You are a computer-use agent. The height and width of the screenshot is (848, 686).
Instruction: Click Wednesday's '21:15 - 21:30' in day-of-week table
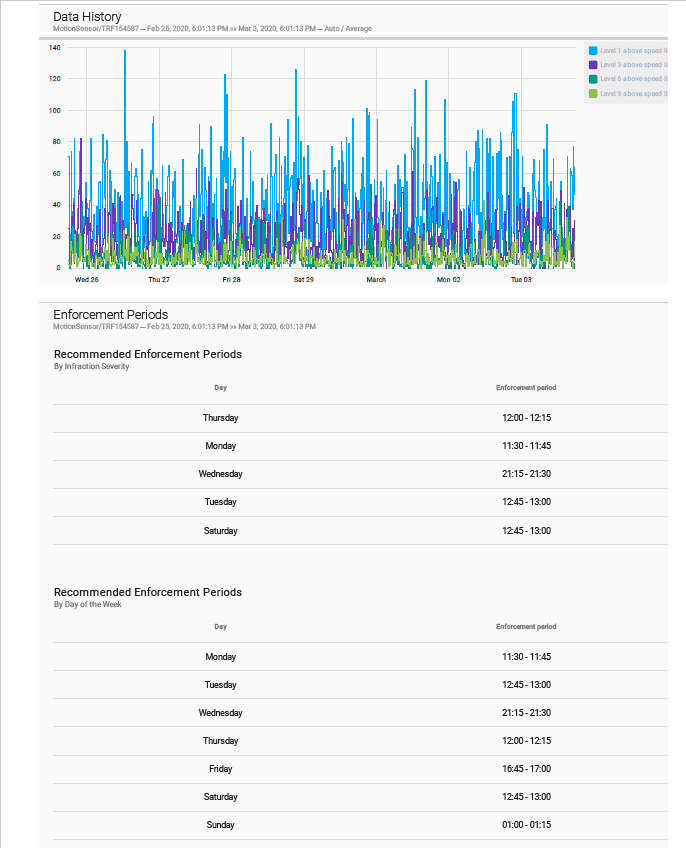526,713
